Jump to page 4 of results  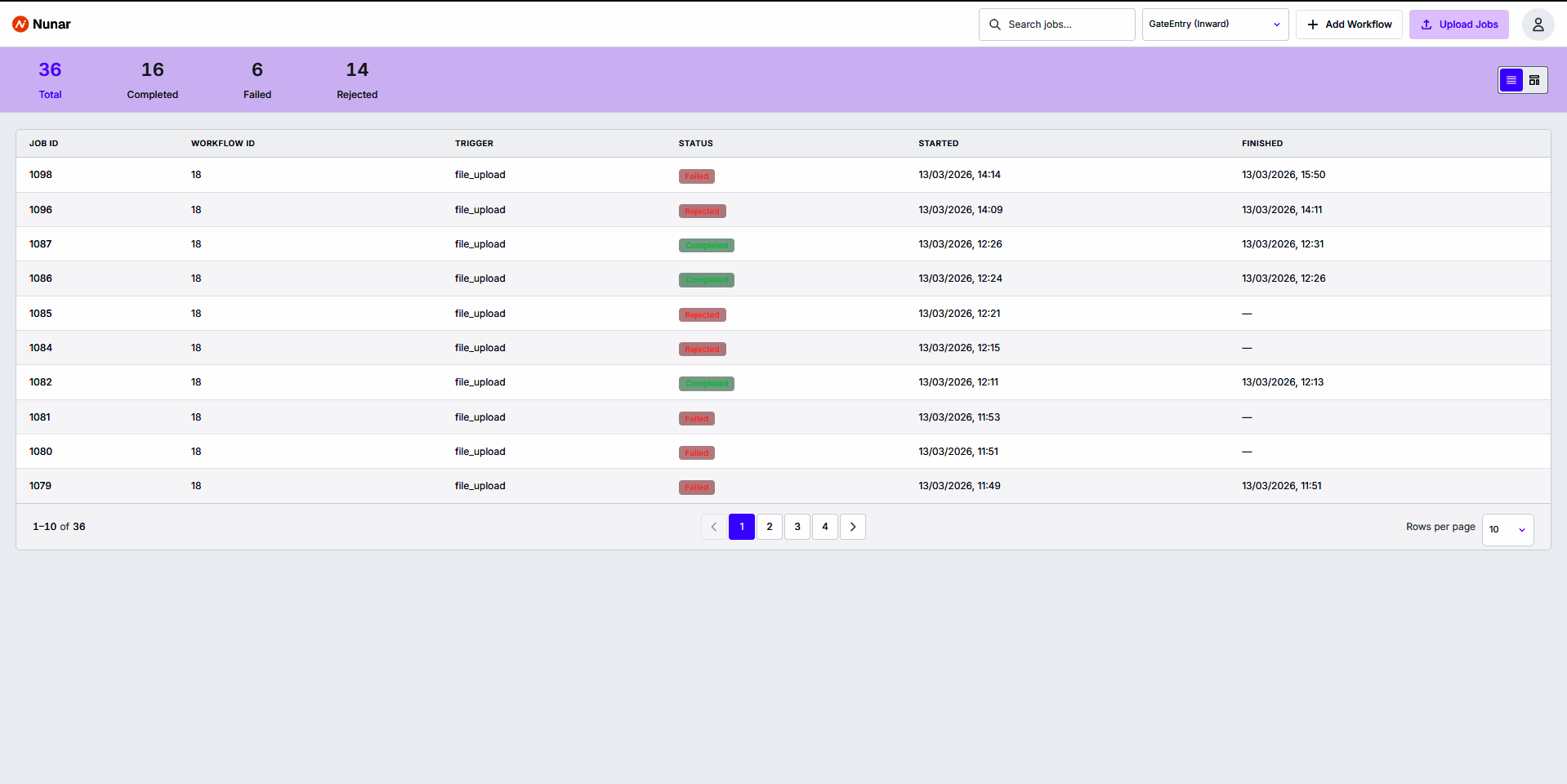(825, 527)
